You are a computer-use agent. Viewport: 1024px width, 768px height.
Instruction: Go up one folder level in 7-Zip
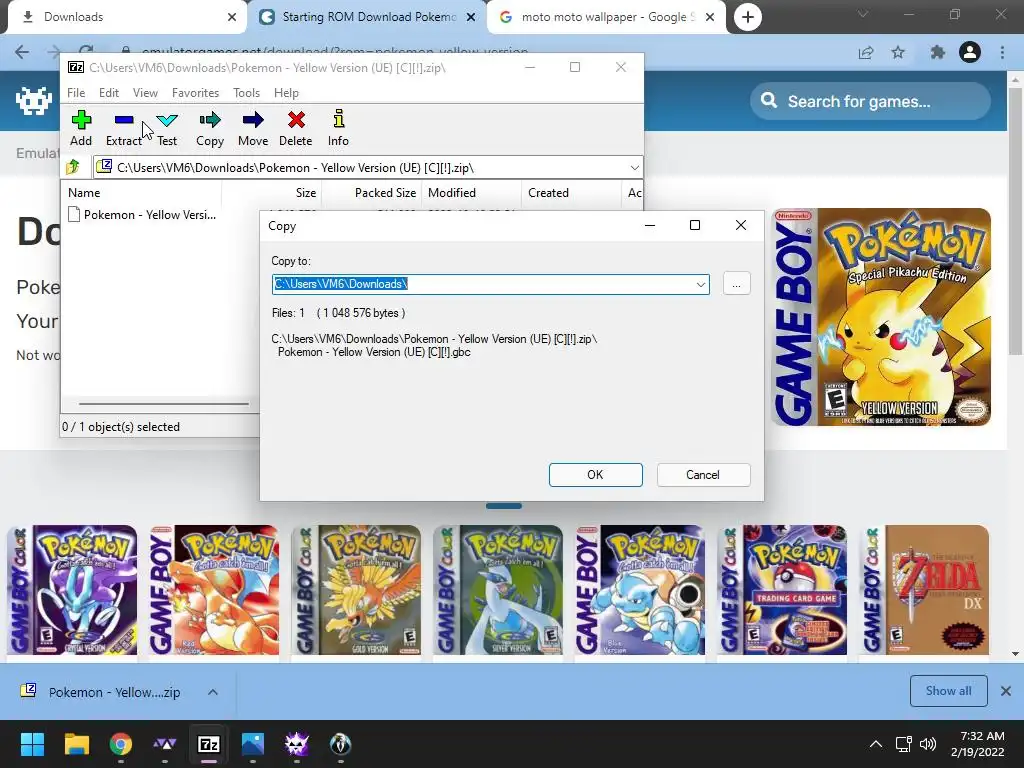tap(73, 168)
